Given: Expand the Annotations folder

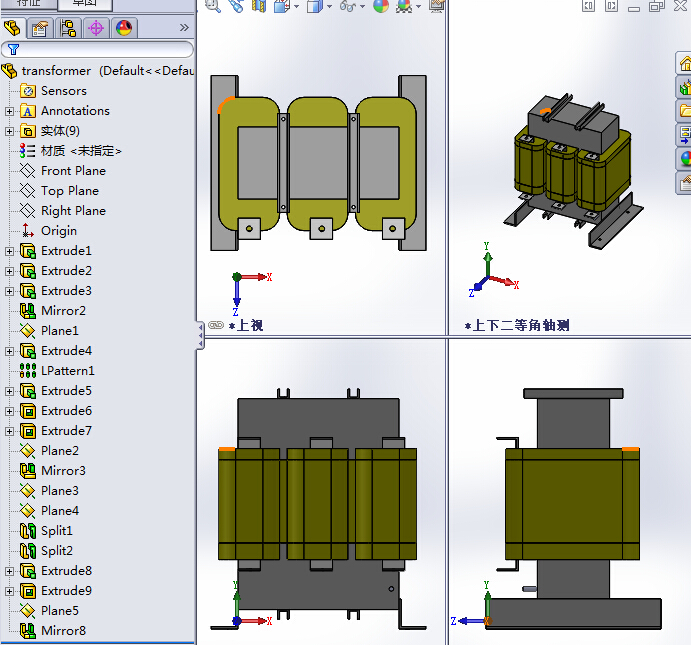Looking at the screenshot, I should [10, 111].
